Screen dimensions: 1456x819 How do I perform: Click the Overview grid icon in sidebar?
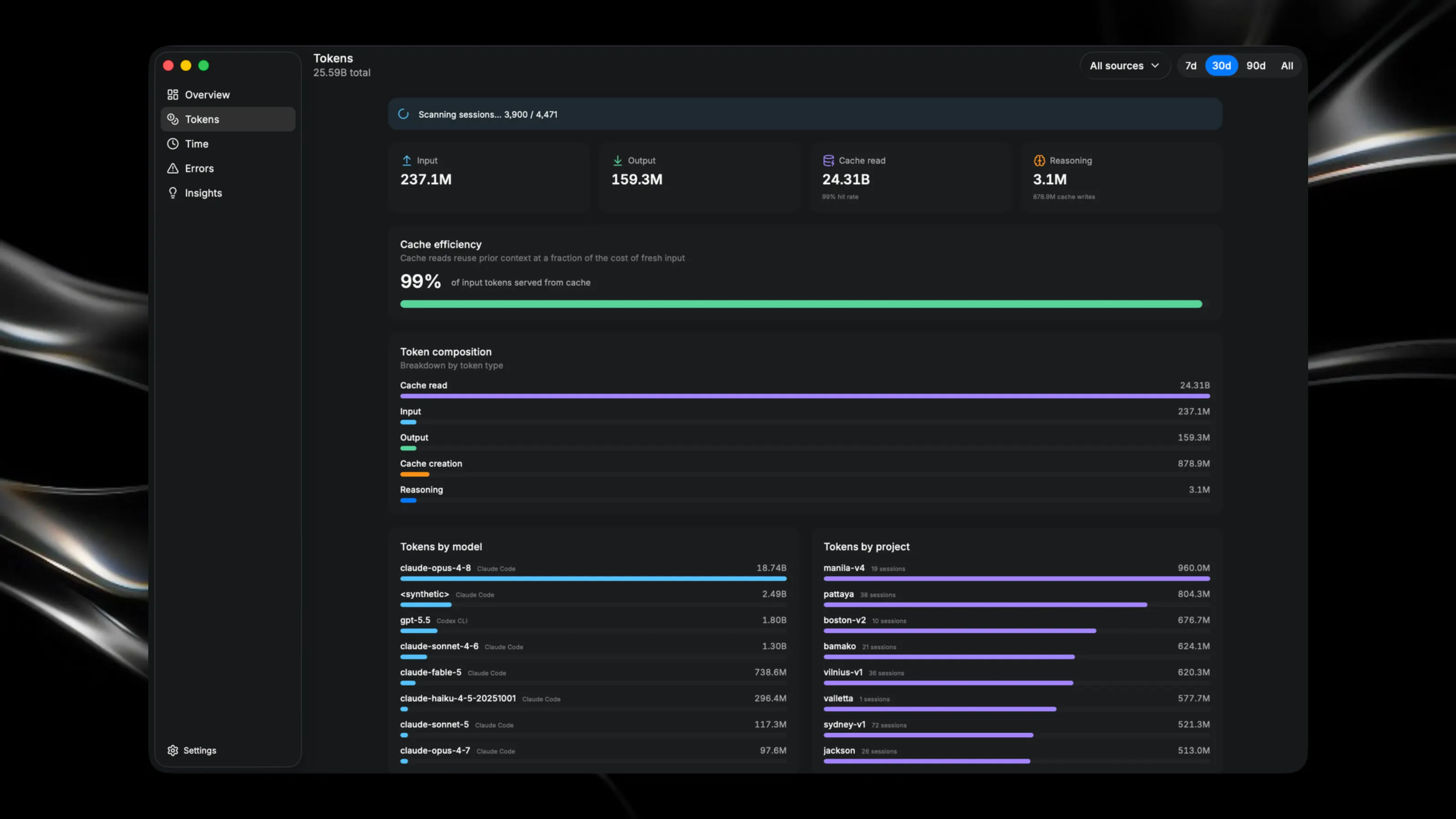(x=172, y=95)
